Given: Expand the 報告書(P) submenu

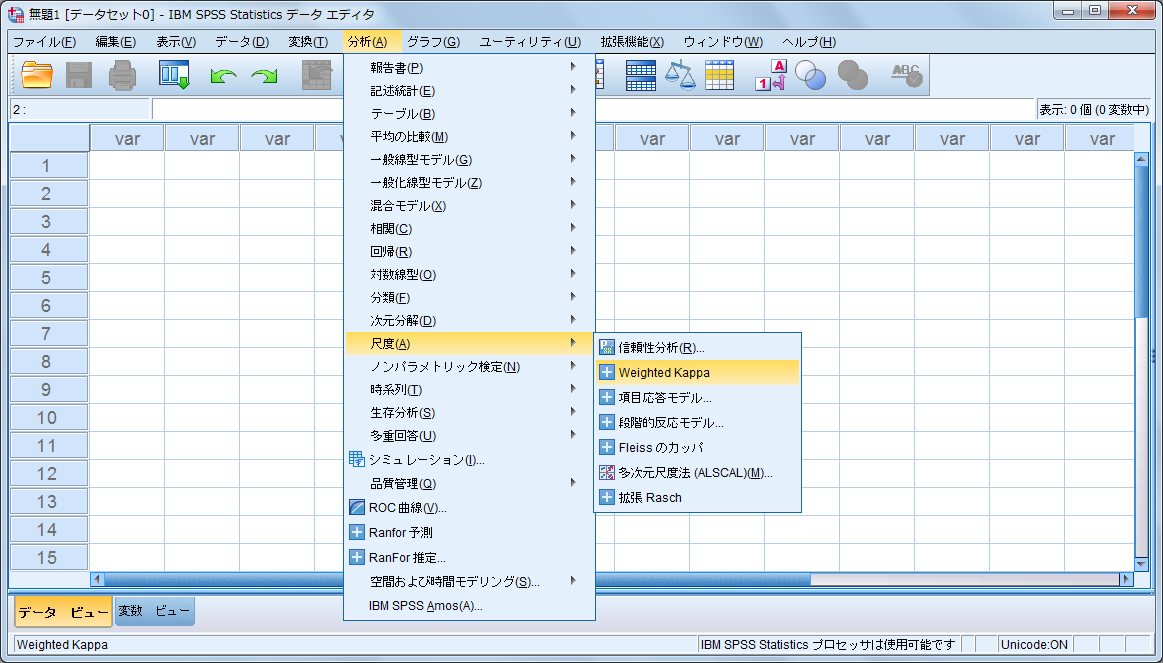Looking at the screenshot, I should [470, 67].
